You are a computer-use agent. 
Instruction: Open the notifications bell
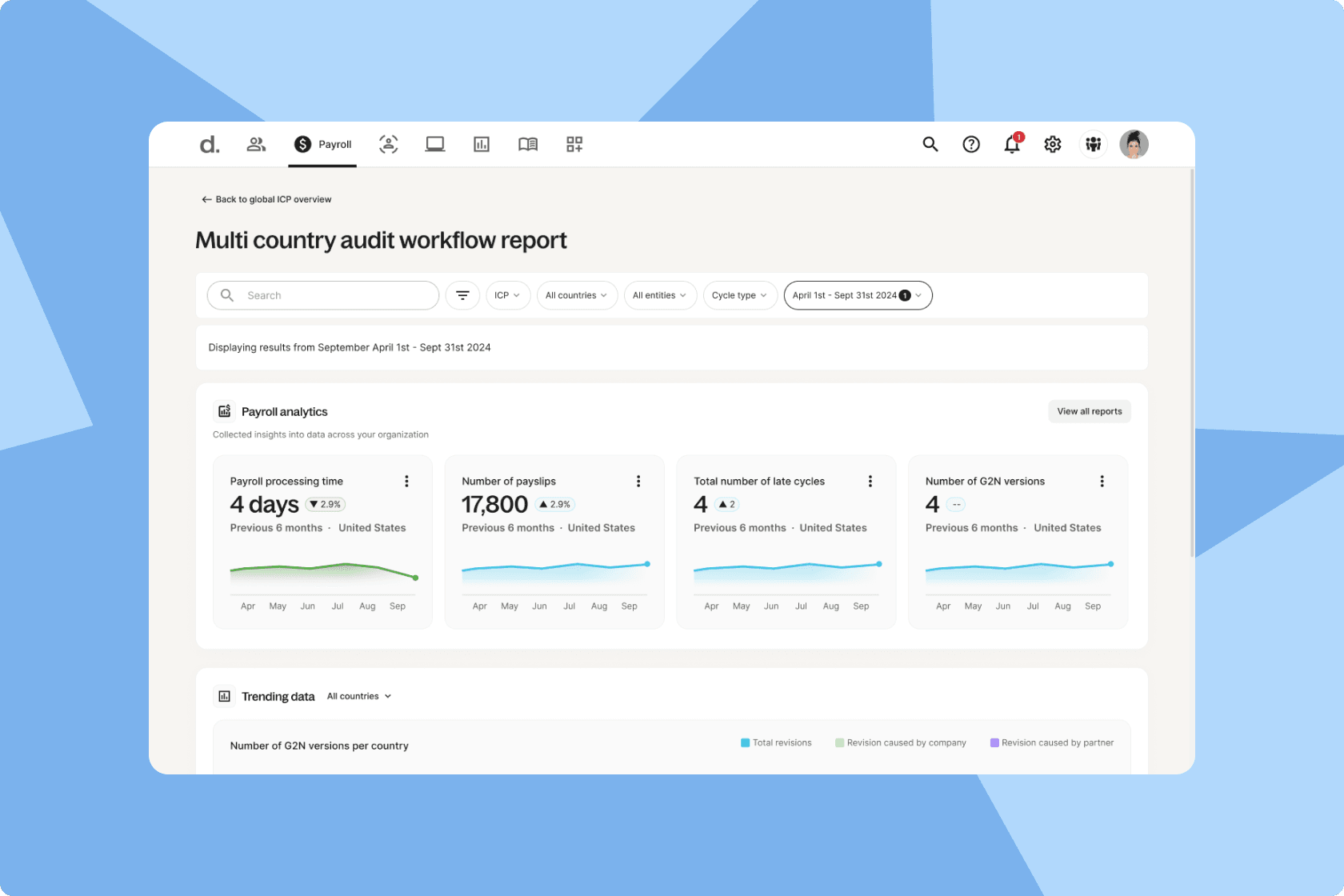tap(1012, 144)
